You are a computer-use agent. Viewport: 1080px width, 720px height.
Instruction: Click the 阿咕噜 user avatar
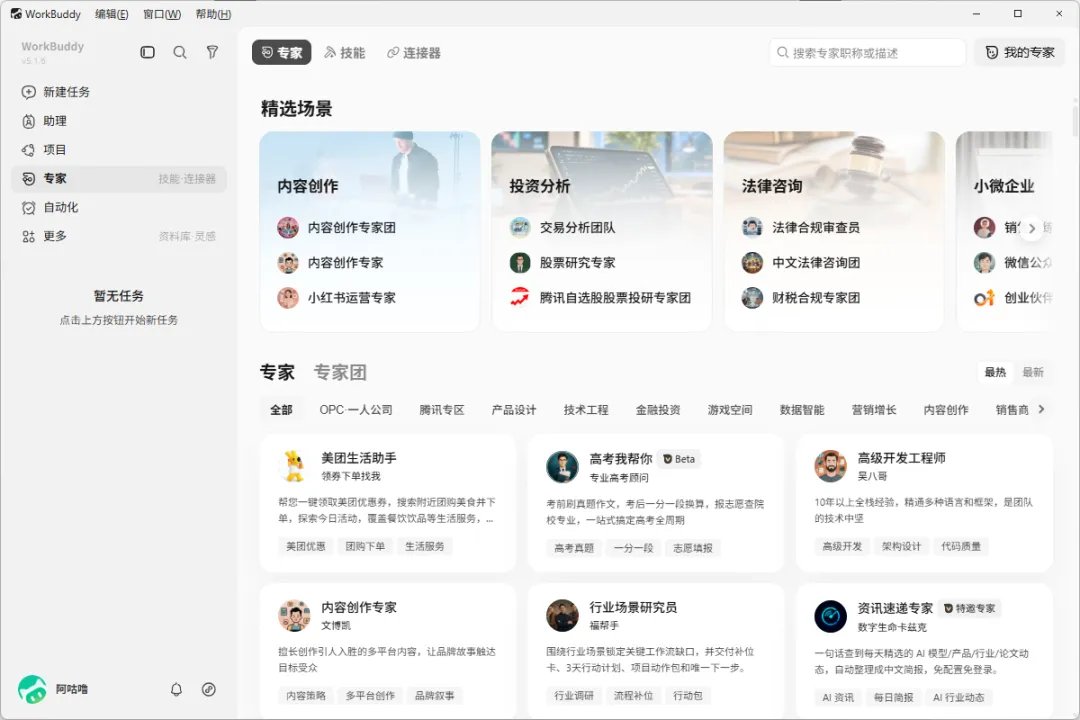pos(32,689)
